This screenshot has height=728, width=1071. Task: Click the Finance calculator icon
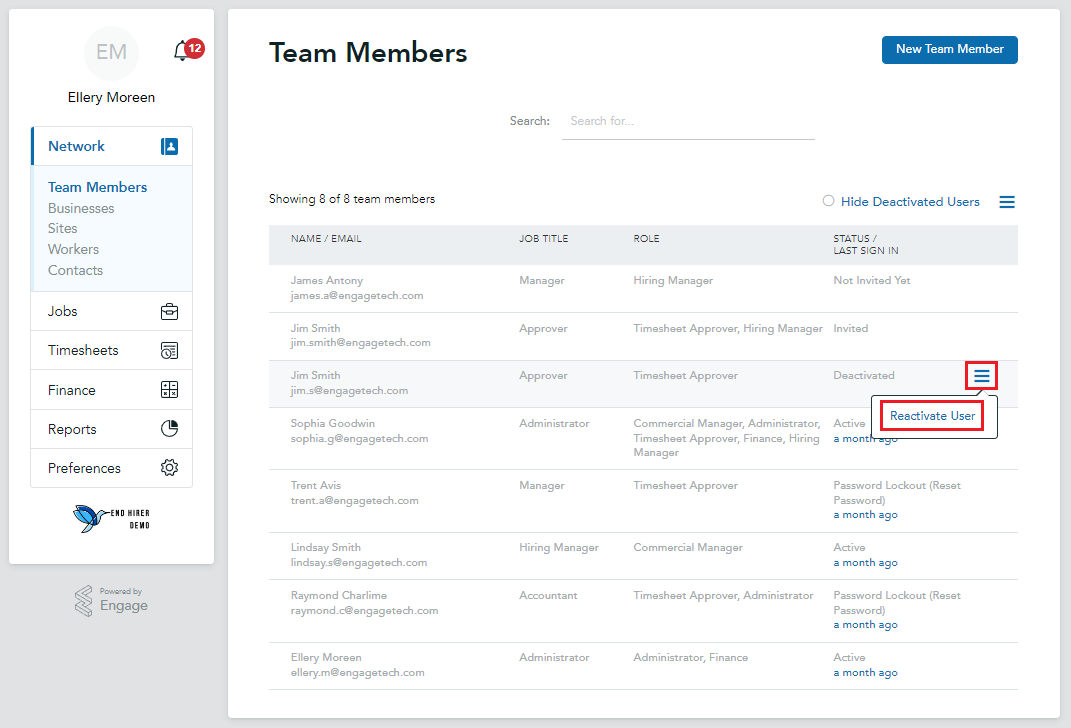169,390
